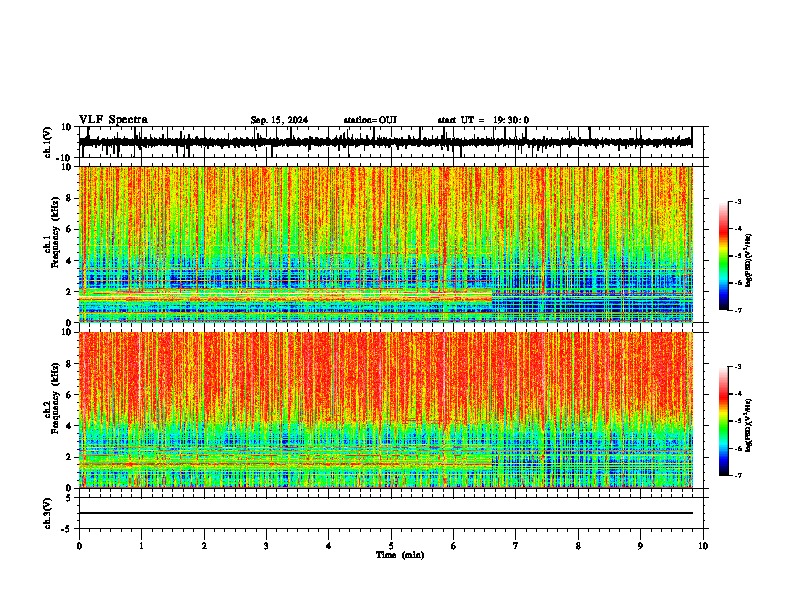Click ch.1 'Frequency (kHz)' y-axis label
Viewport: 792px width, 612px height.
pos(55,232)
